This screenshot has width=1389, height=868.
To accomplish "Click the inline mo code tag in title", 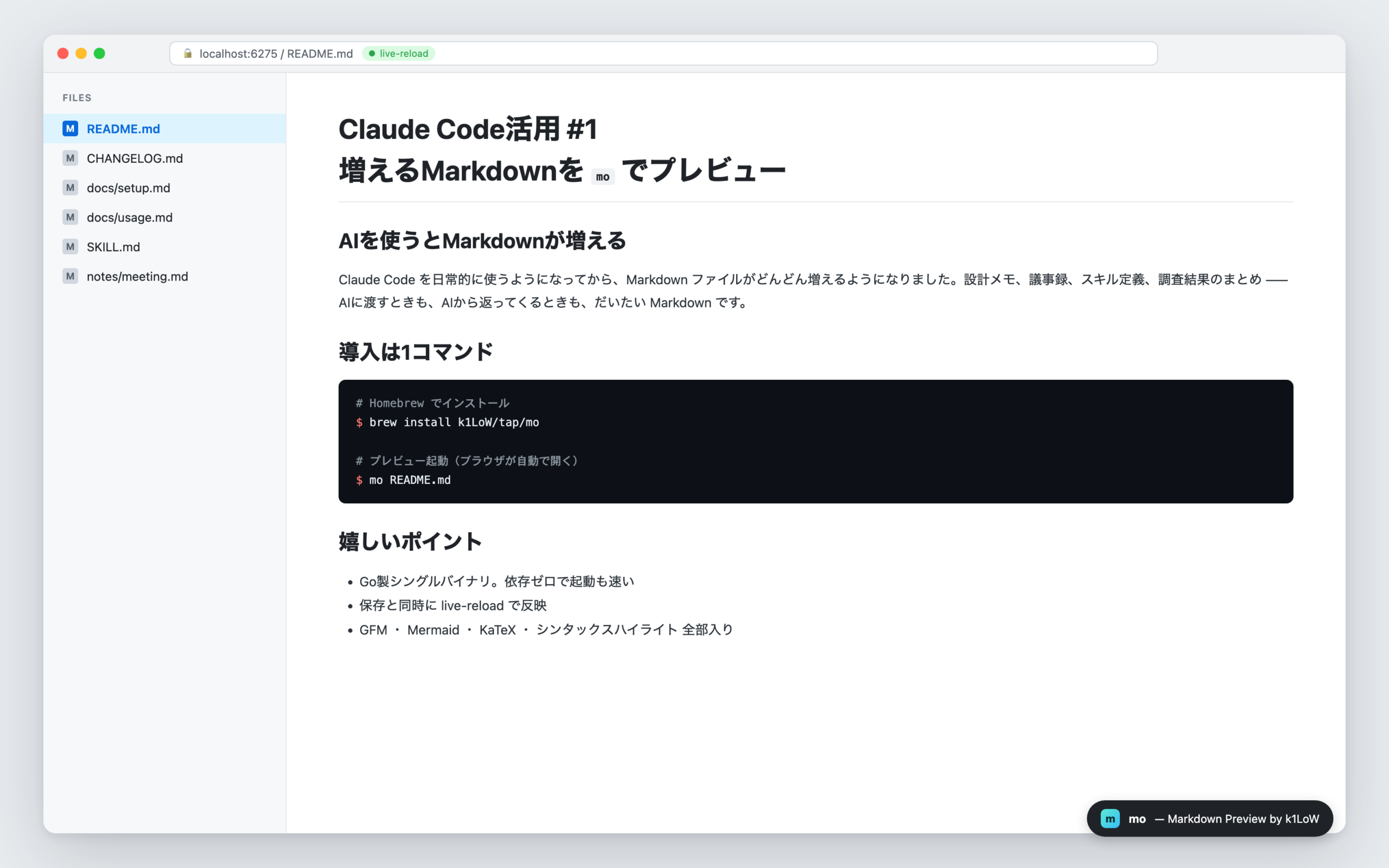I will point(603,176).
